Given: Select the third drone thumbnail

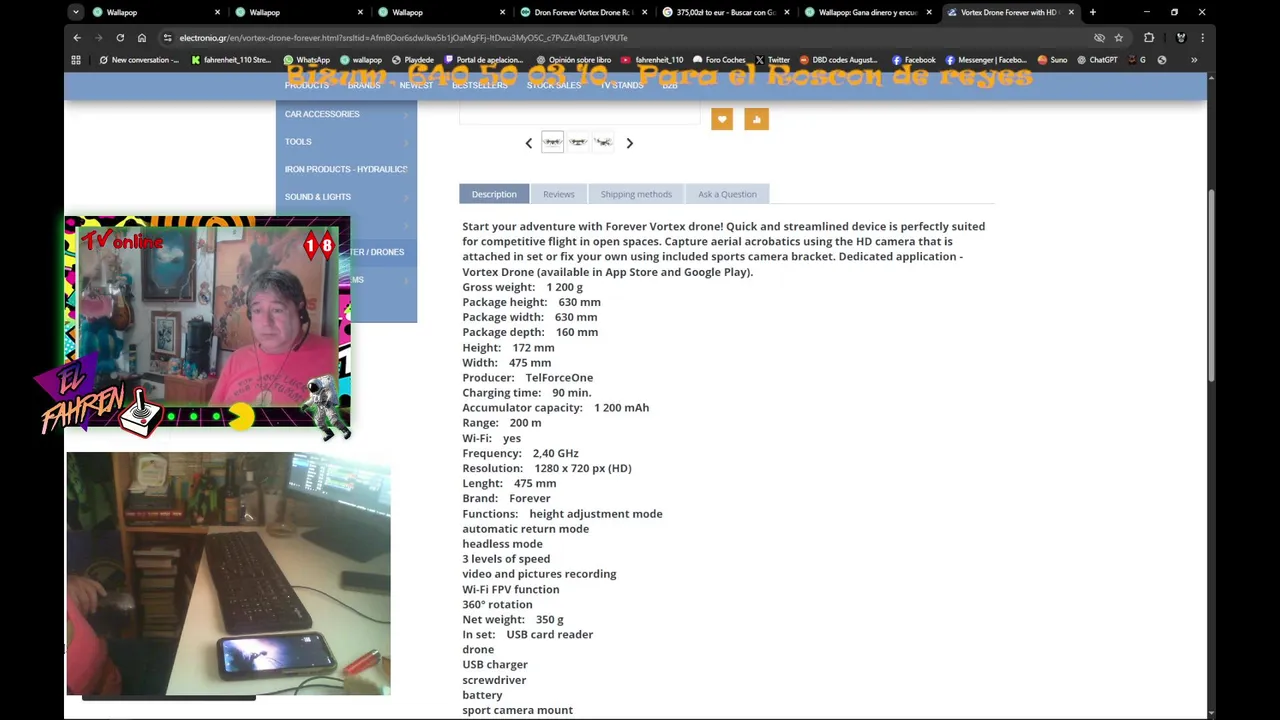Looking at the screenshot, I should coord(602,142).
